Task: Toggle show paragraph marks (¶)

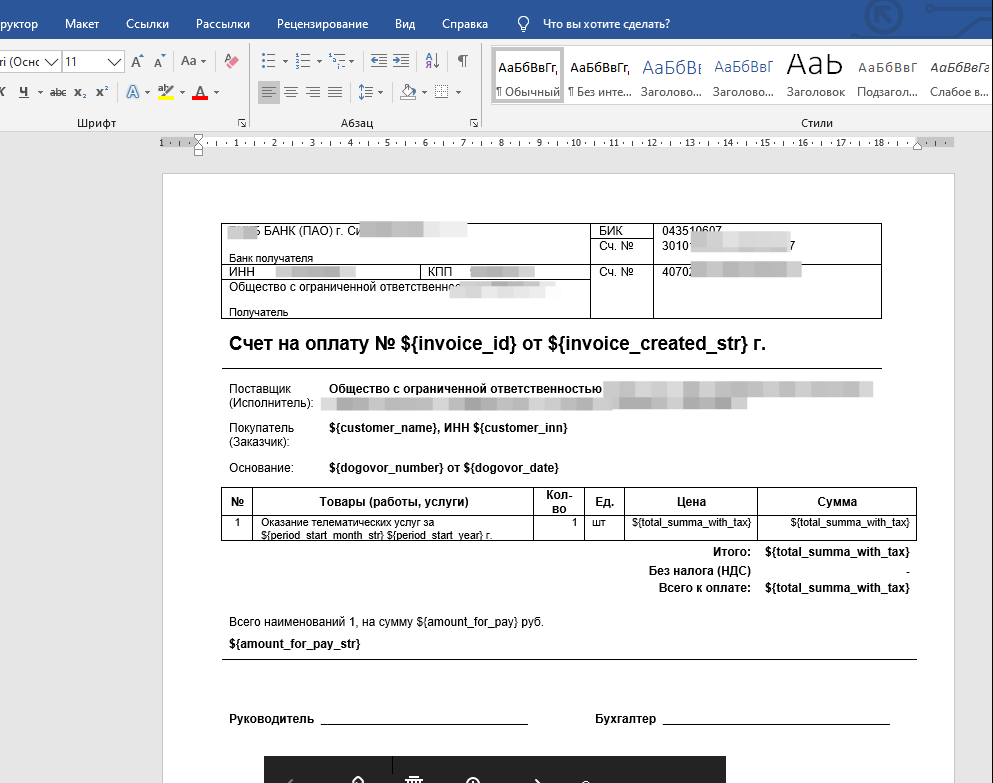Action: point(462,61)
